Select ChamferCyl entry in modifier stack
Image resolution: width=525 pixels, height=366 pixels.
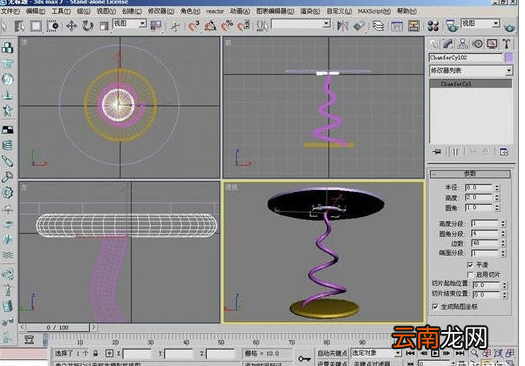tap(471, 84)
